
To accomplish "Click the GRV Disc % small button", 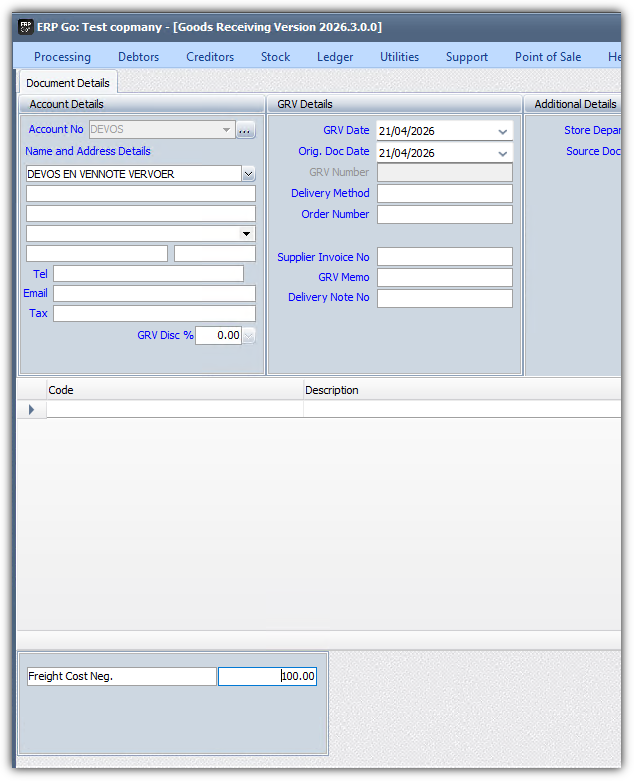I will pos(249,336).
